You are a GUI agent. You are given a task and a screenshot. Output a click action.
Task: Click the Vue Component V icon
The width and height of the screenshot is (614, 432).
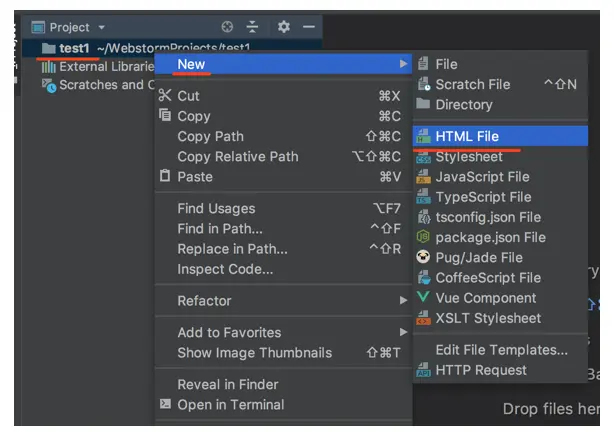point(423,297)
